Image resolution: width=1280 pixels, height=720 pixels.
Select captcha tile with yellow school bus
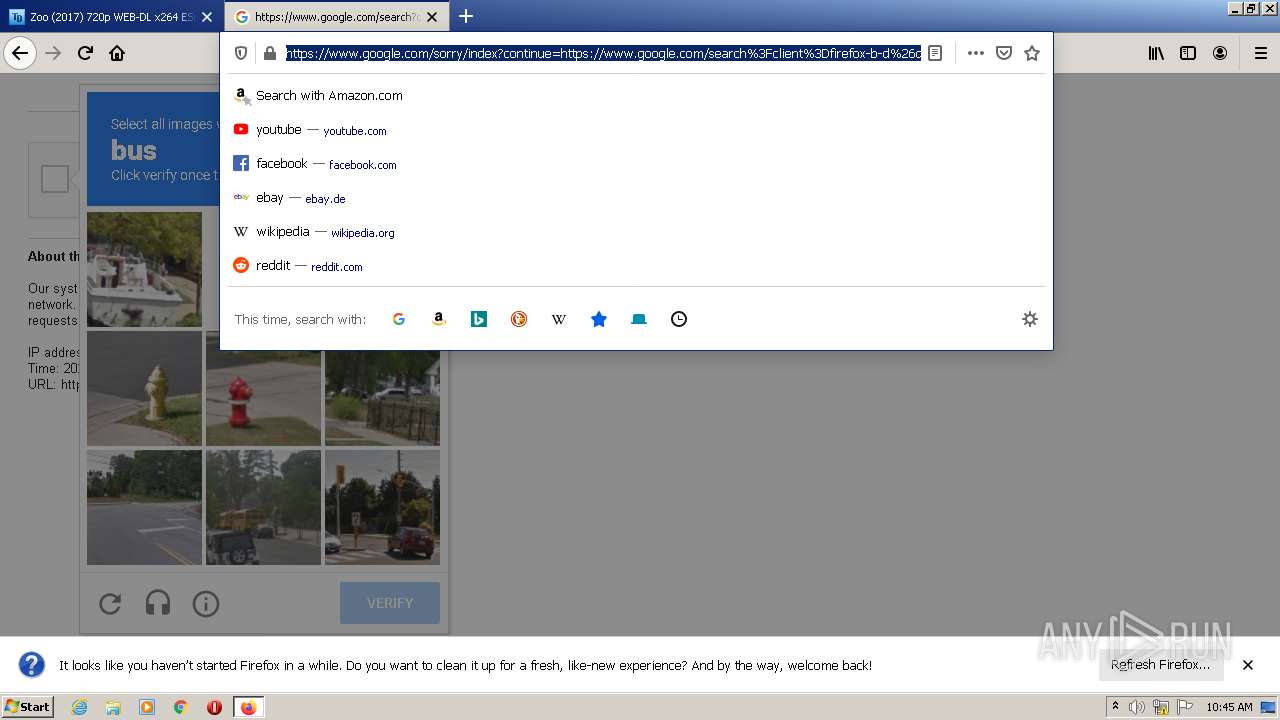[263, 507]
